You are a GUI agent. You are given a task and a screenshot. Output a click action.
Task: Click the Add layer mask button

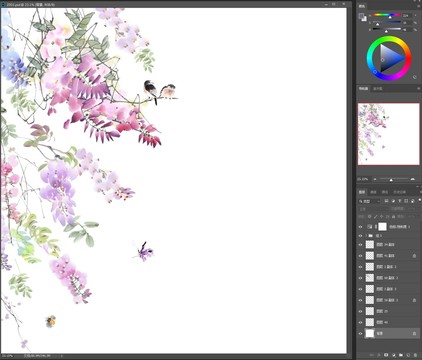386,355
